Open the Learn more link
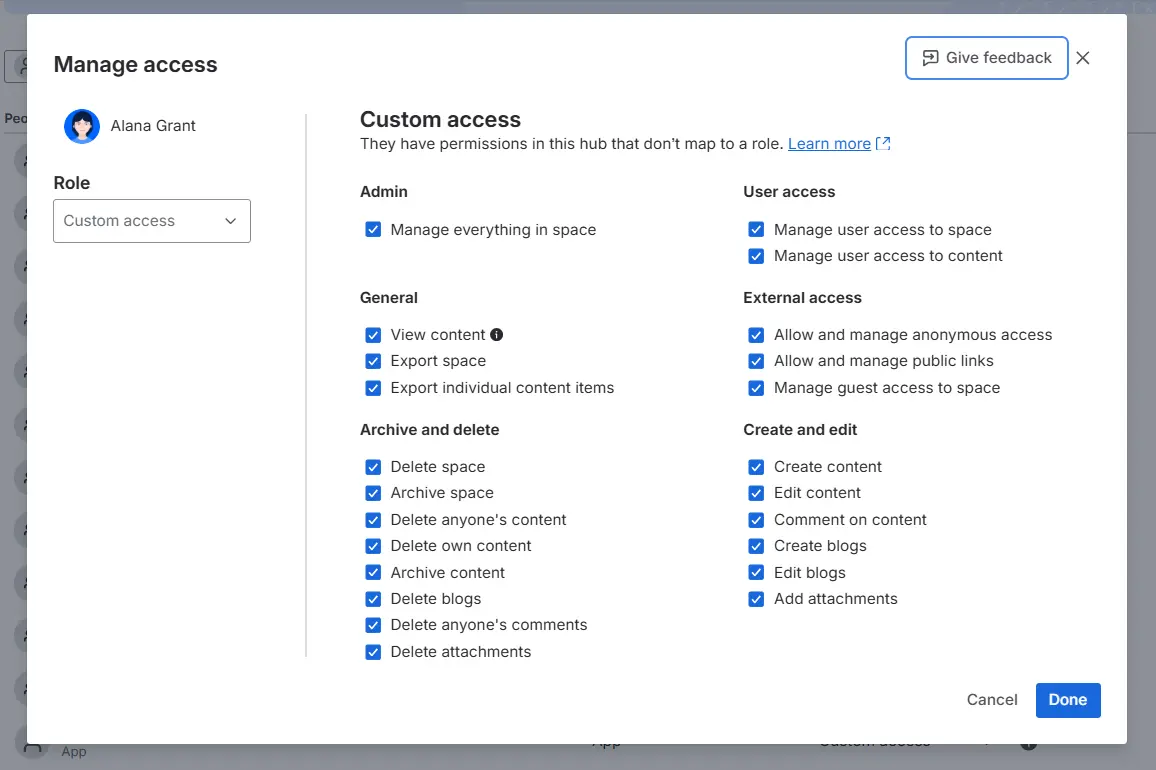The height and width of the screenshot is (770, 1156). pyautogui.click(x=829, y=144)
